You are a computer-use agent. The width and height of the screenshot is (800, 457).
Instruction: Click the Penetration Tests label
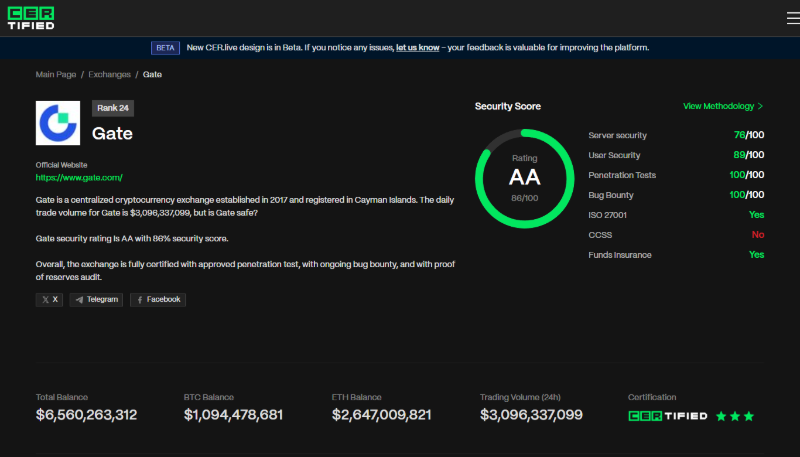[622, 175]
